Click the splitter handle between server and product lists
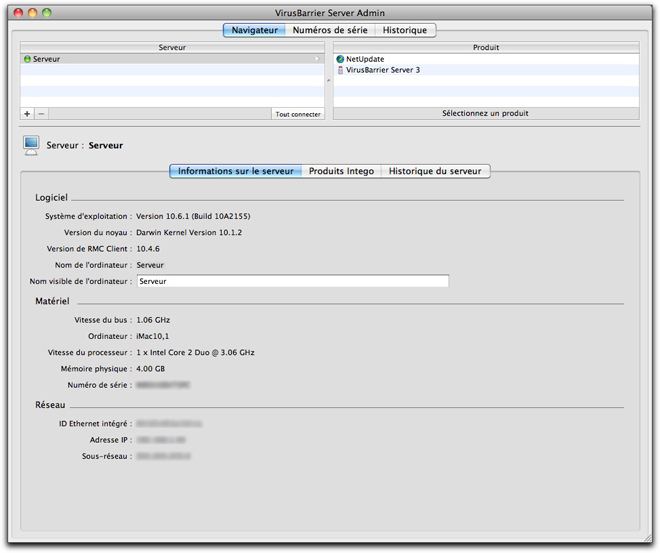The width and height of the screenshot is (660, 553). 329,80
